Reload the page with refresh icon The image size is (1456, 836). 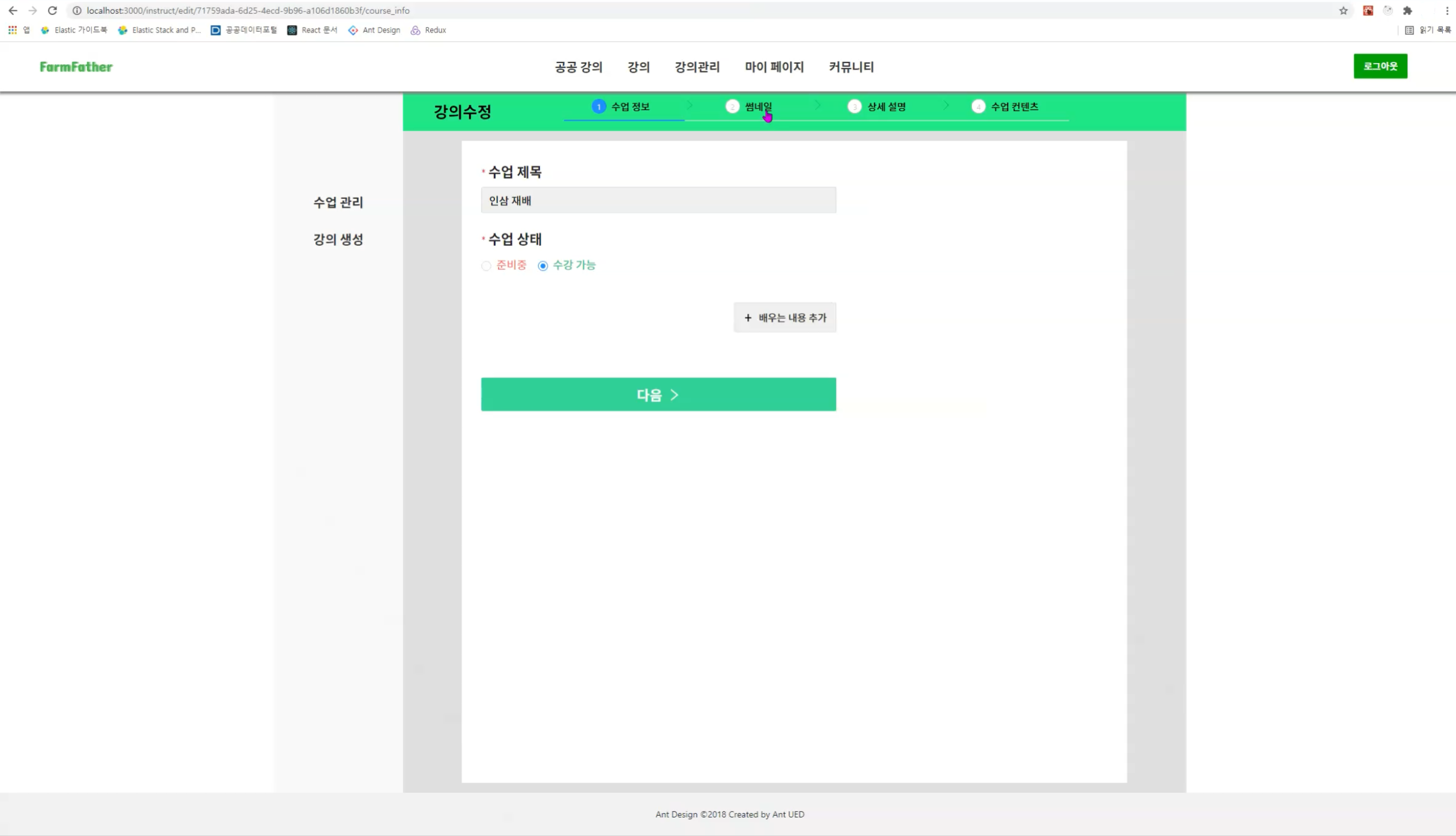pyautogui.click(x=52, y=10)
